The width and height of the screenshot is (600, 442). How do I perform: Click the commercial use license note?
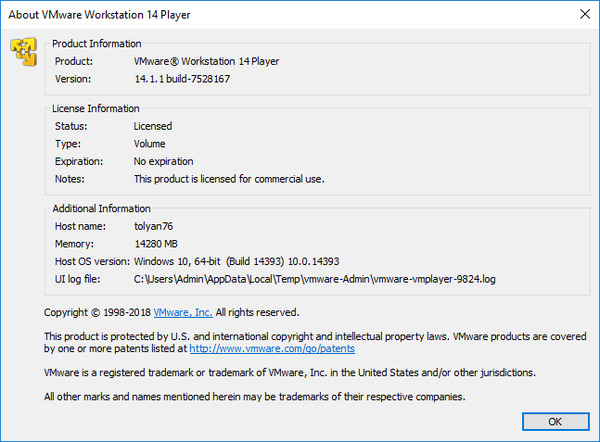[x=229, y=179]
